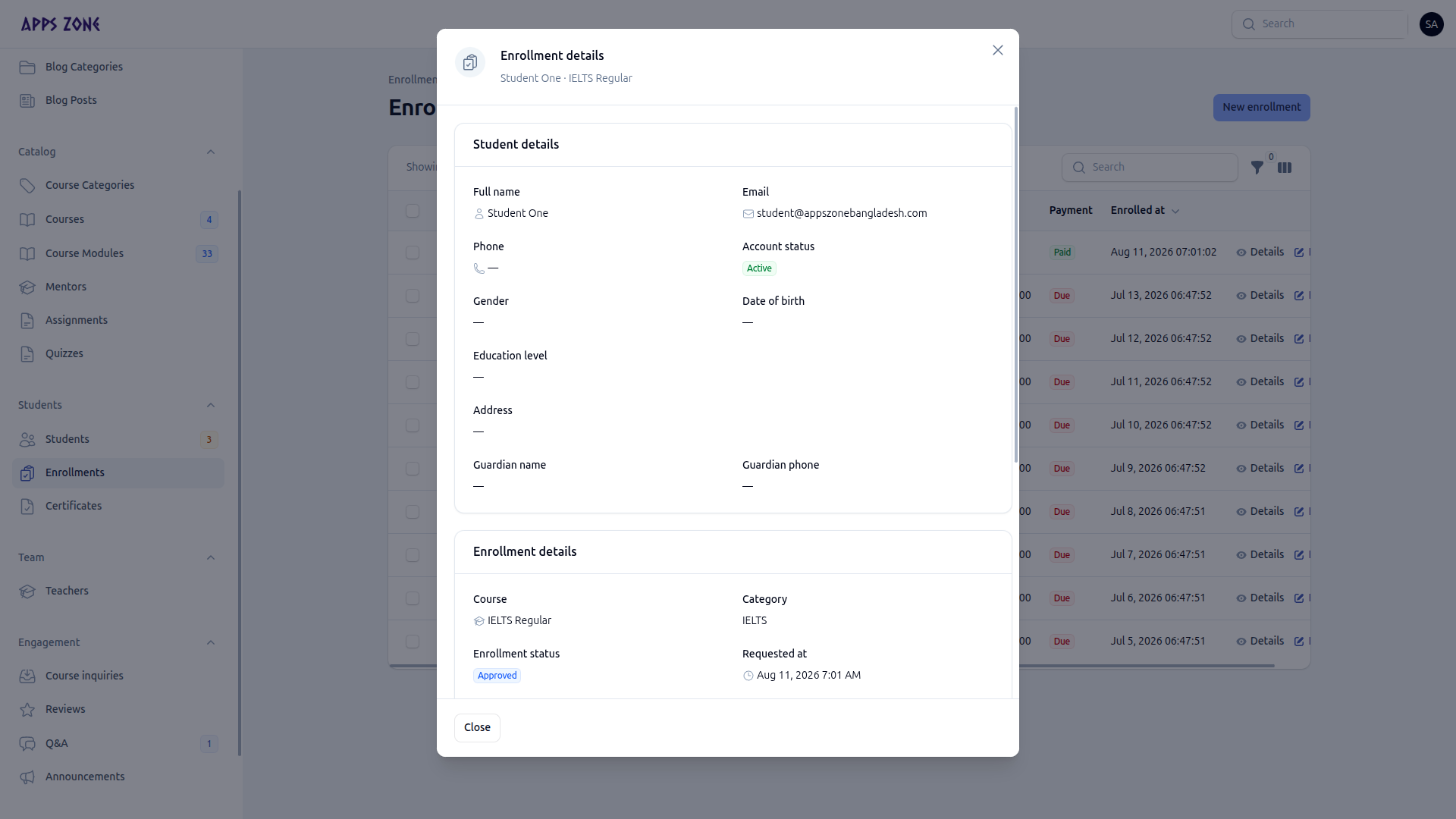This screenshot has width=1456, height=819.
Task: Click the global Search field in top bar
Action: tap(1319, 24)
